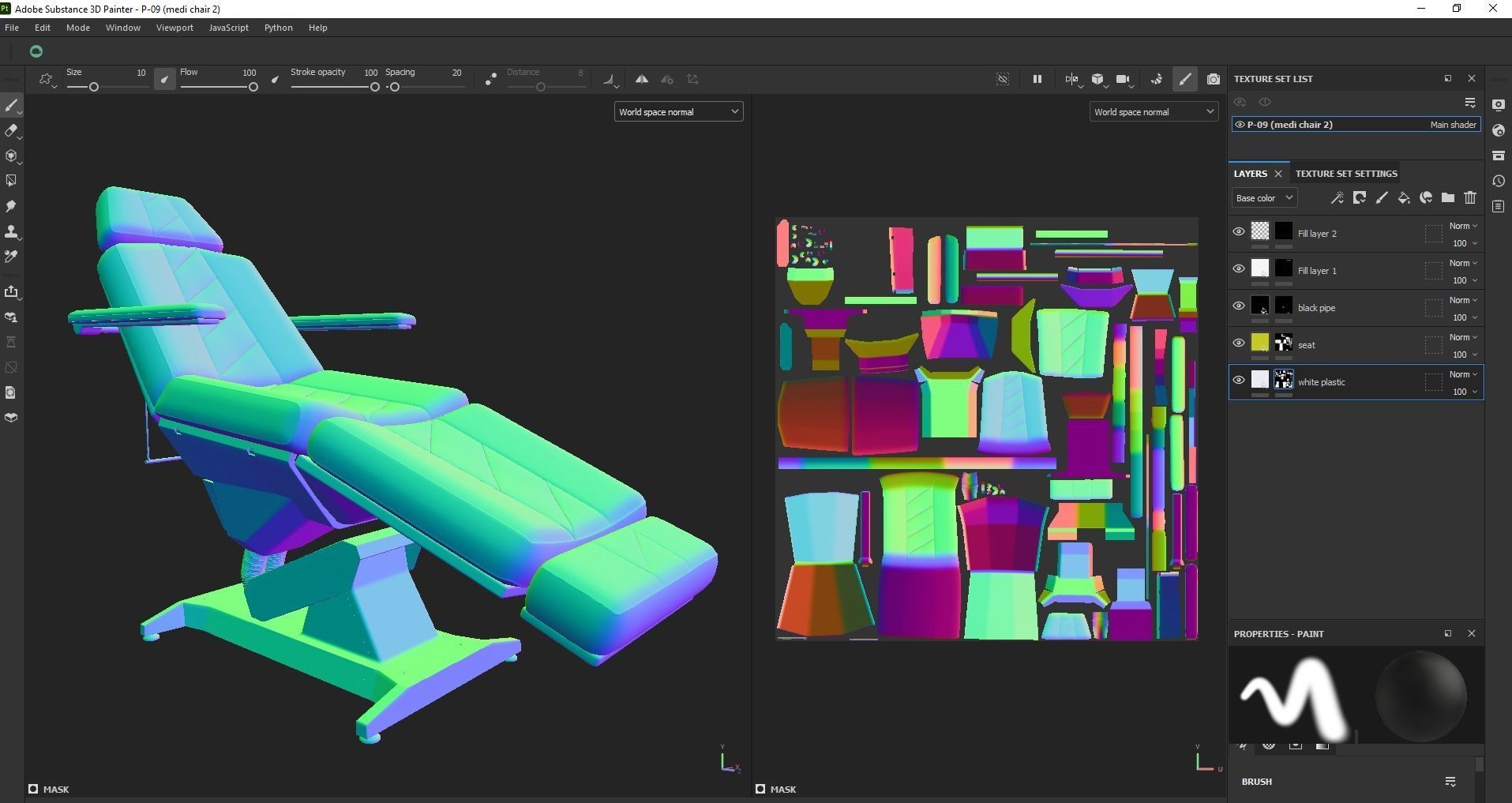Open Texture Set List options menu

1470,103
